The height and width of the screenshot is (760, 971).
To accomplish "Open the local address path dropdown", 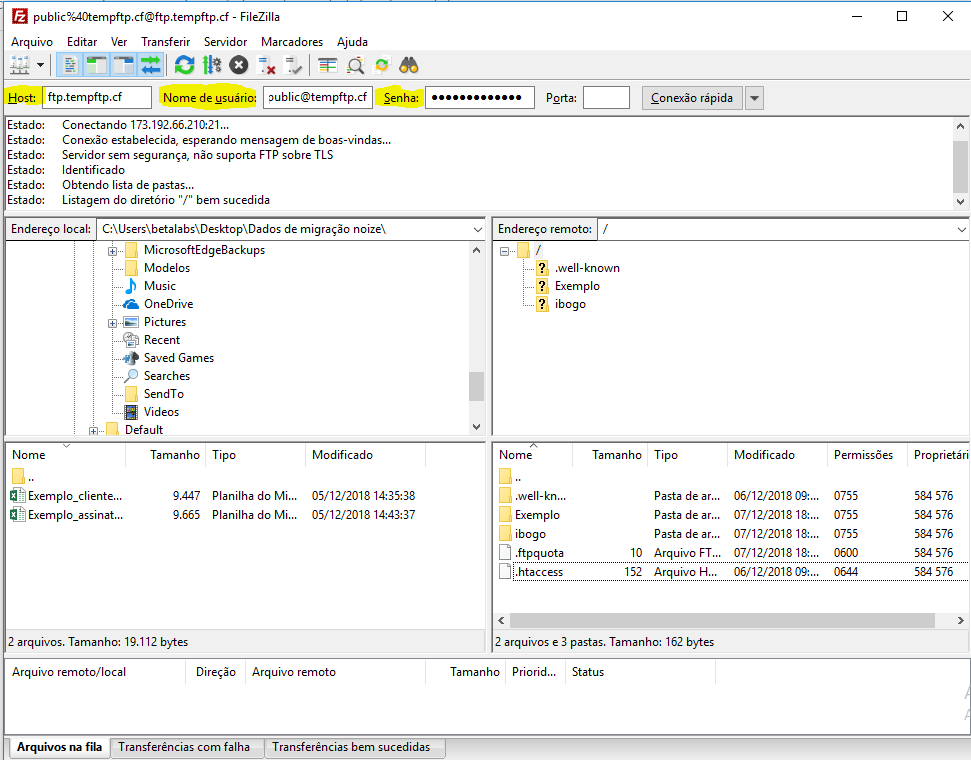I will [477, 229].
